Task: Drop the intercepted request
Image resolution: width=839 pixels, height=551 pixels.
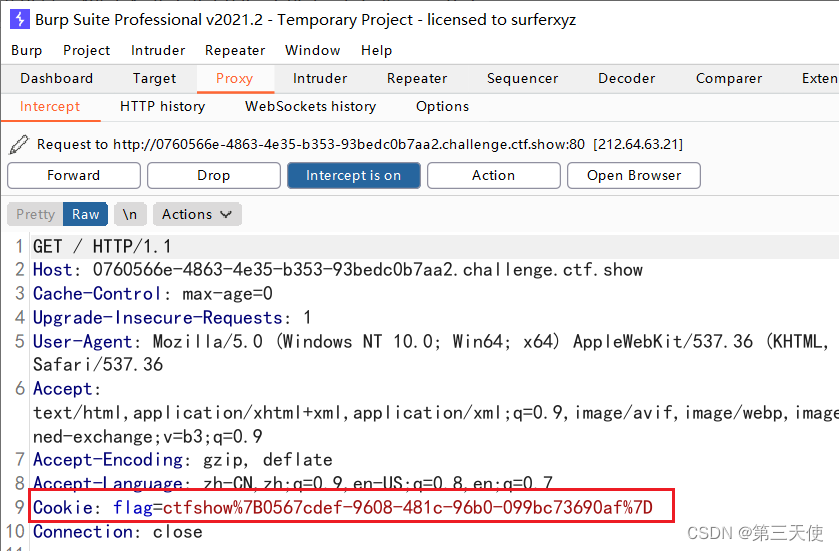Action: coord(214,175)
